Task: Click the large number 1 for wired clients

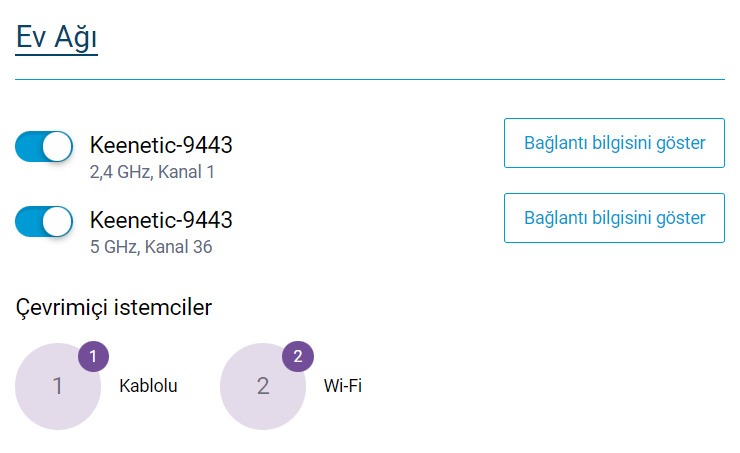Action: 57,386
